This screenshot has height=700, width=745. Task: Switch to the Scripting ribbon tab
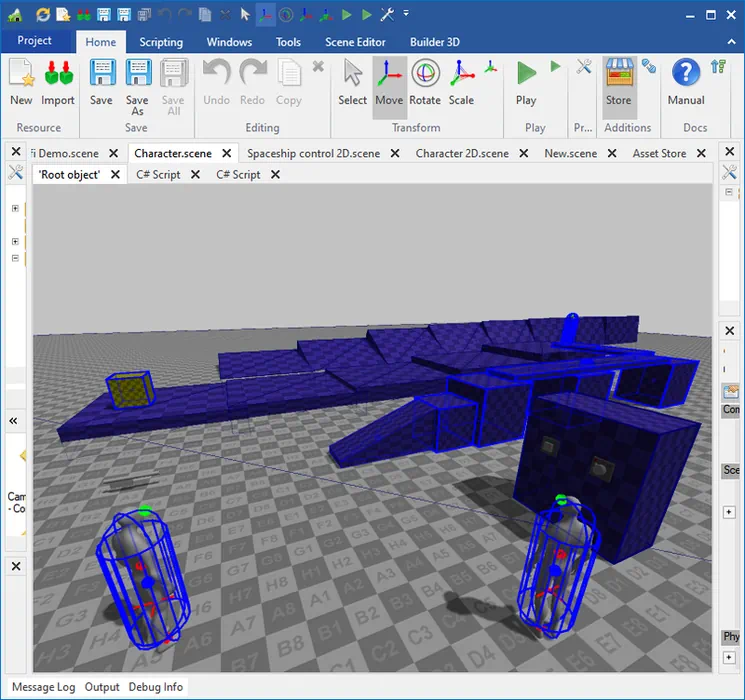point(161,42)
